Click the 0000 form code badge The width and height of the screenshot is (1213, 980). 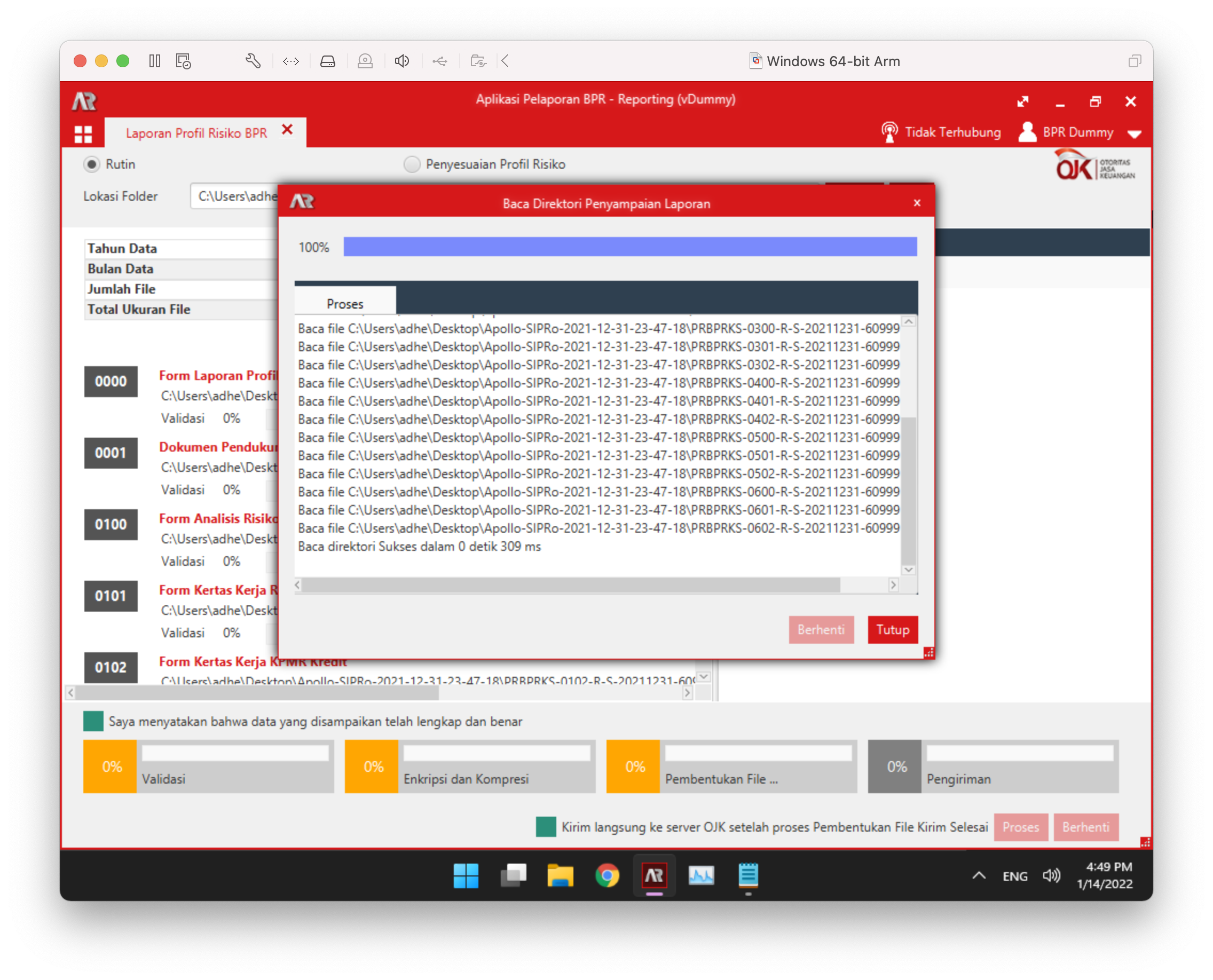(111, 381)
